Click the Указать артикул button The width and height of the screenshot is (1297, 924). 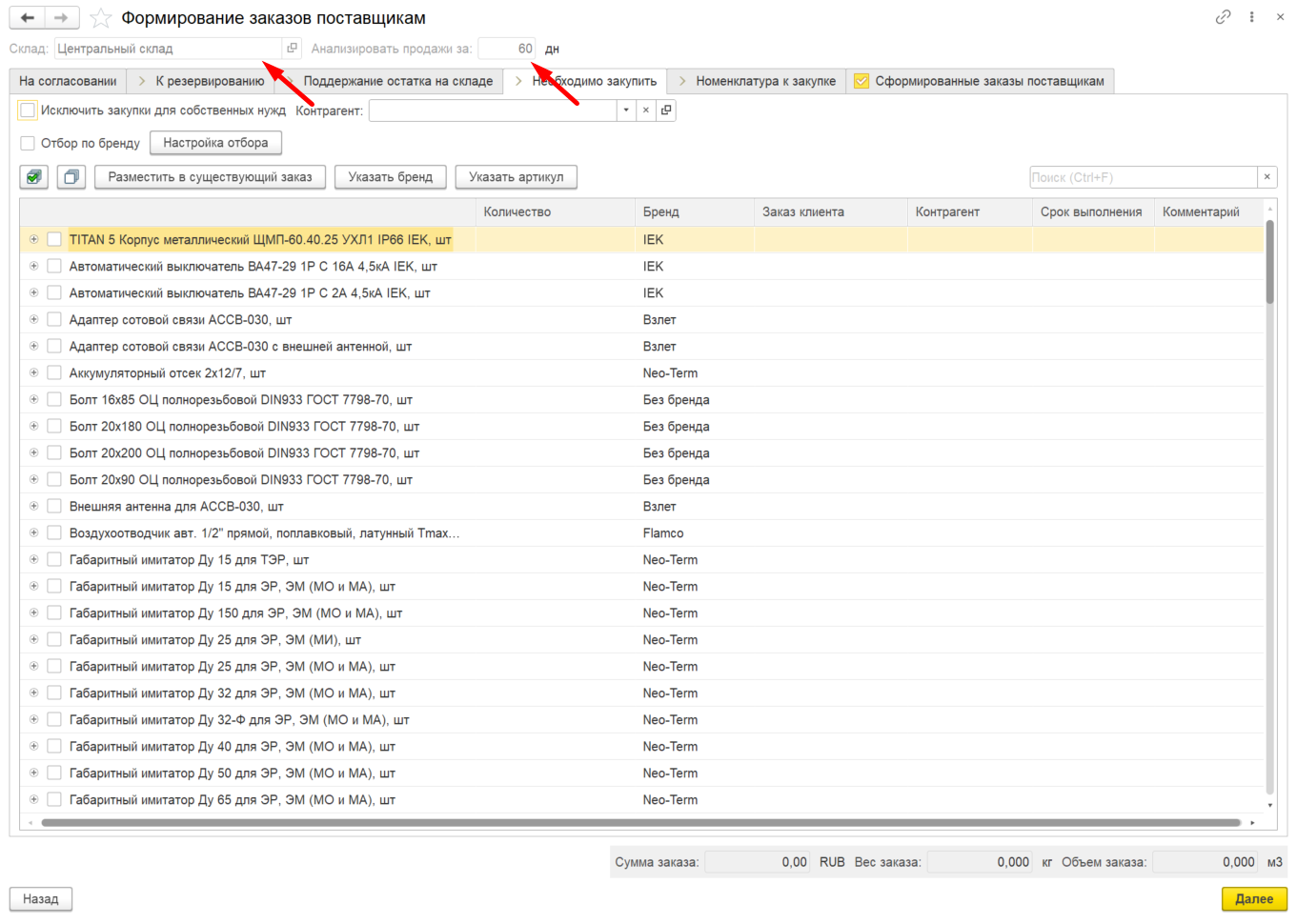[x=516, y=177]
